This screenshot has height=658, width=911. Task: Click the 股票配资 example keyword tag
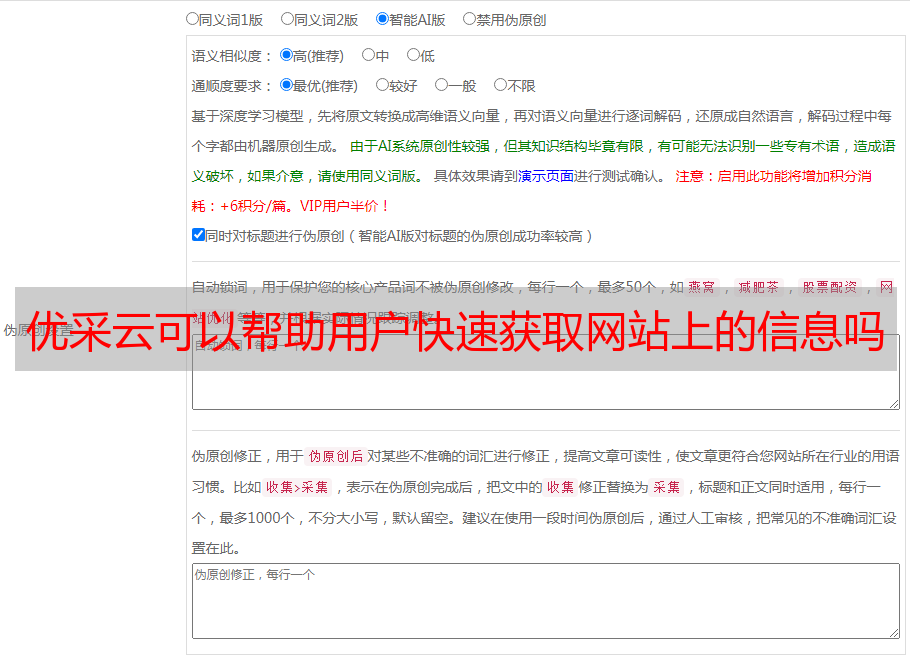pyautogui.click(x=830, y=287)
